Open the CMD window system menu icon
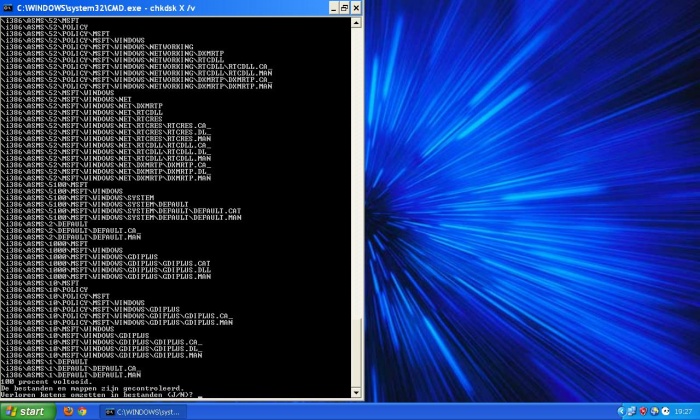This screenshot has height=420, width=700. (6, 8)
